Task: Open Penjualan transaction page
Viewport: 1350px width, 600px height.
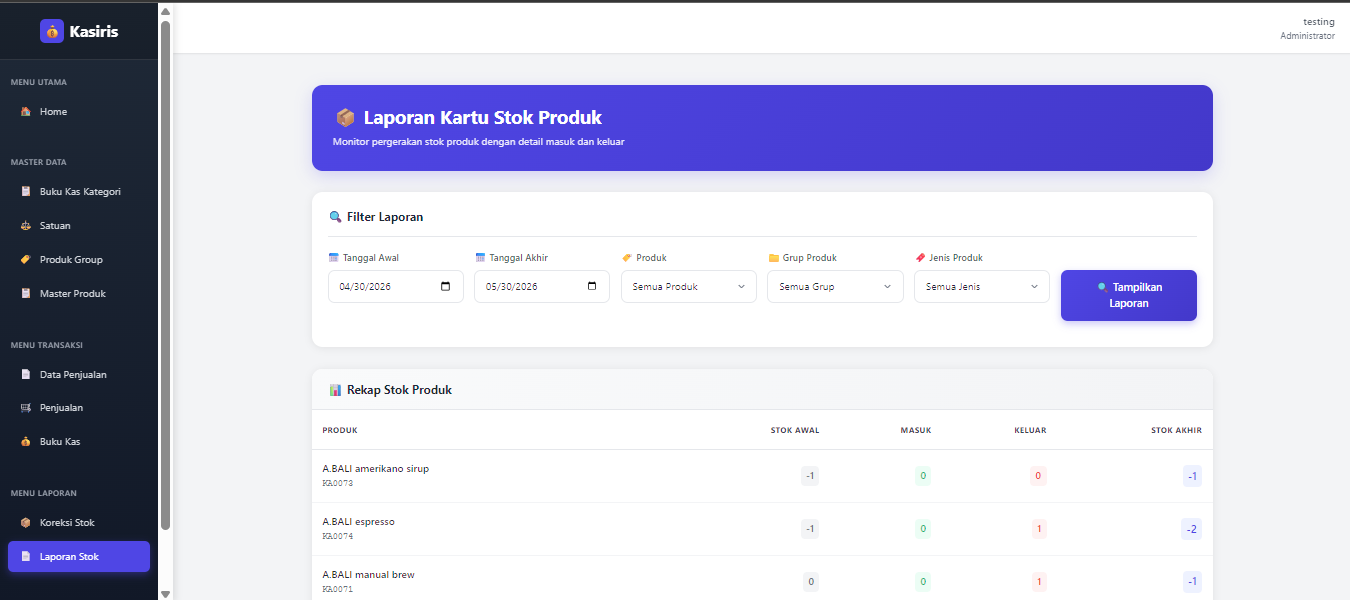Action: [79, 408]
